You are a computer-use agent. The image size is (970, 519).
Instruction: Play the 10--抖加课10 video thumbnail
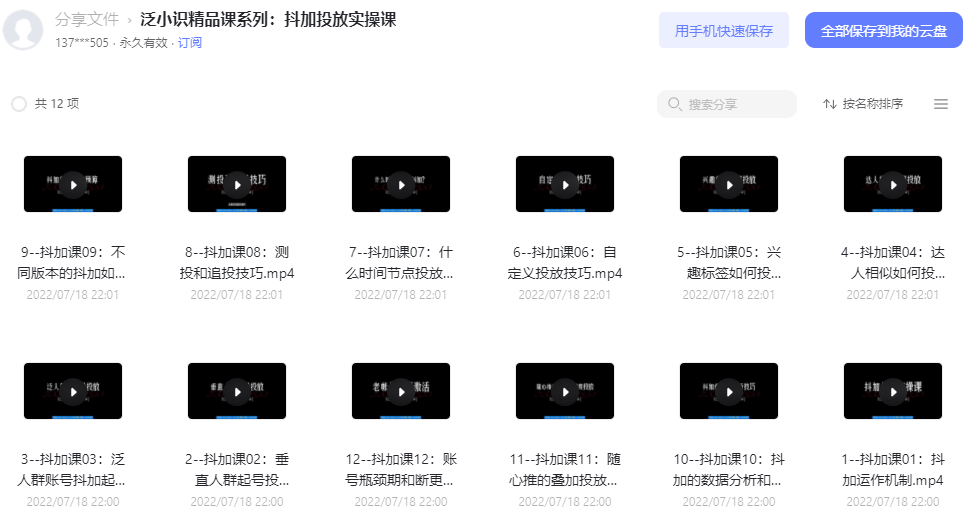[x=729, y=392]
